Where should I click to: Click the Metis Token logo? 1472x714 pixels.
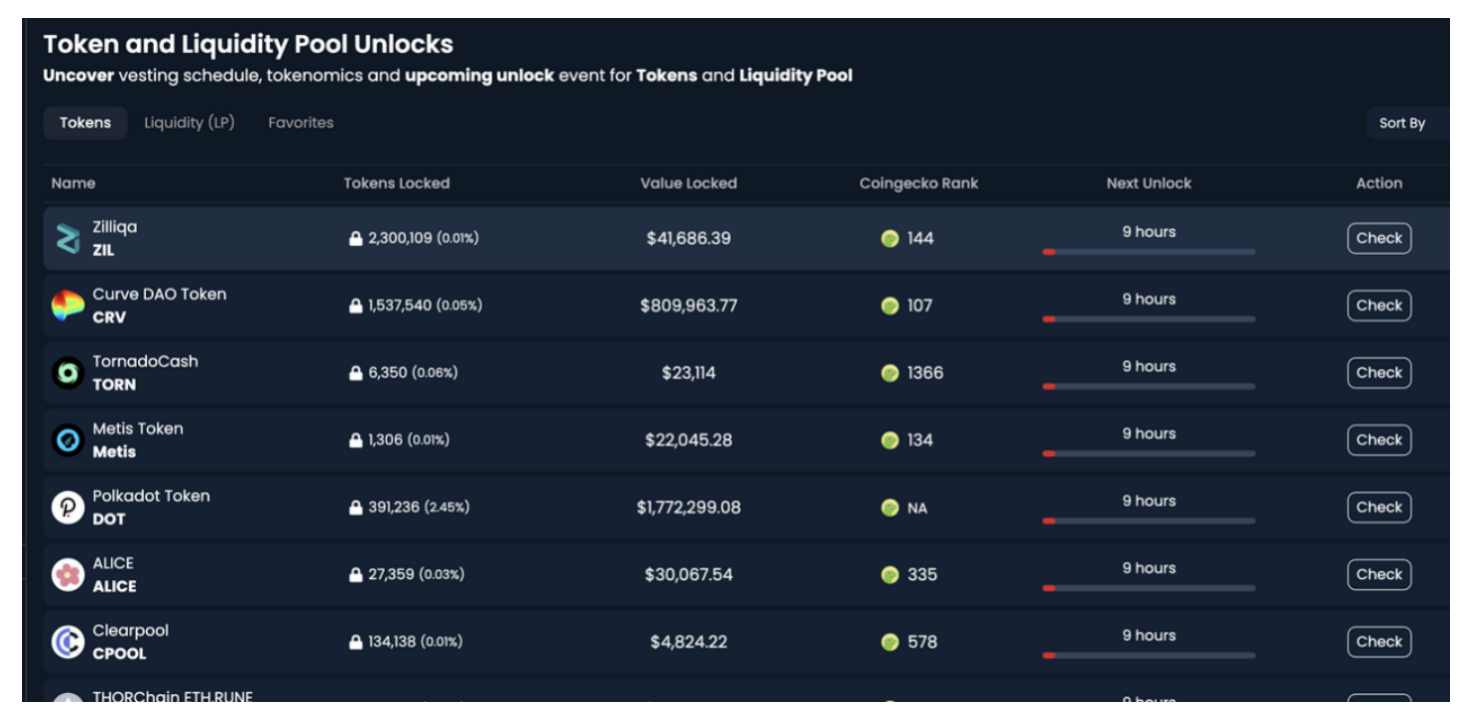coord(68,440)
